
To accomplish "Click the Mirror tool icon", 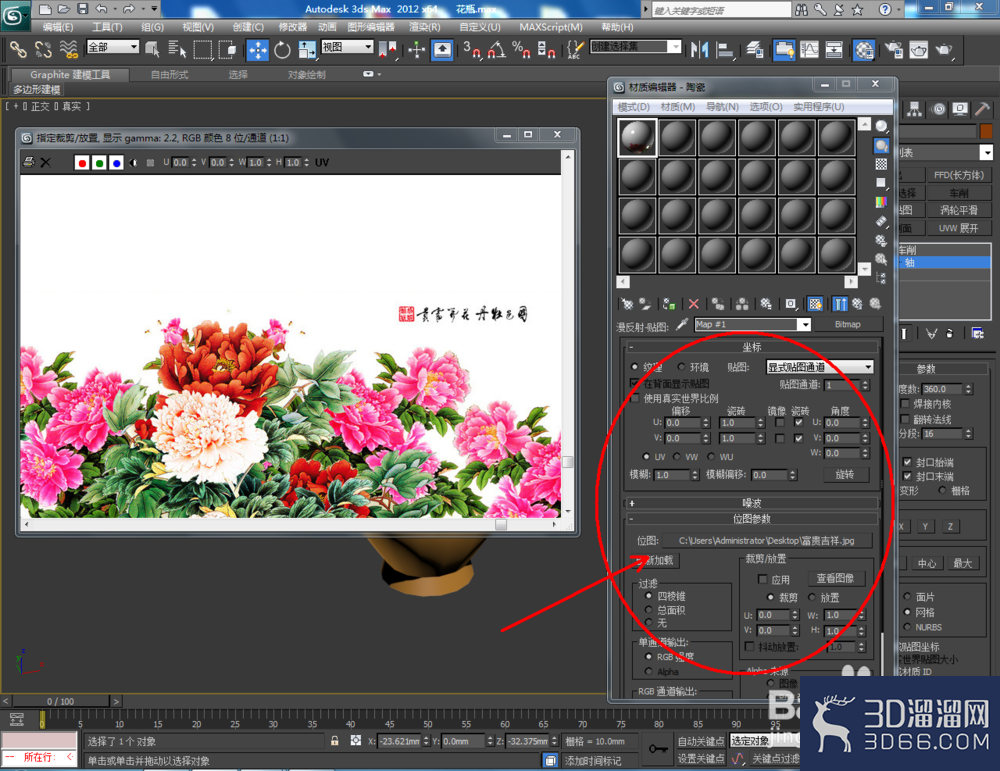I will click(700, 50).
